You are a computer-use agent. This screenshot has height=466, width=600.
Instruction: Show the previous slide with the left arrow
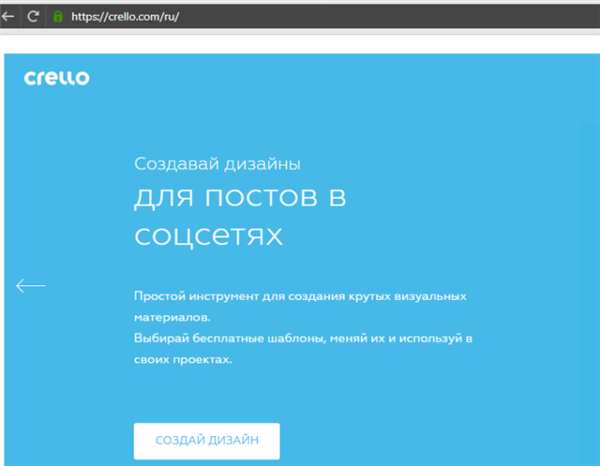[31, 285]
